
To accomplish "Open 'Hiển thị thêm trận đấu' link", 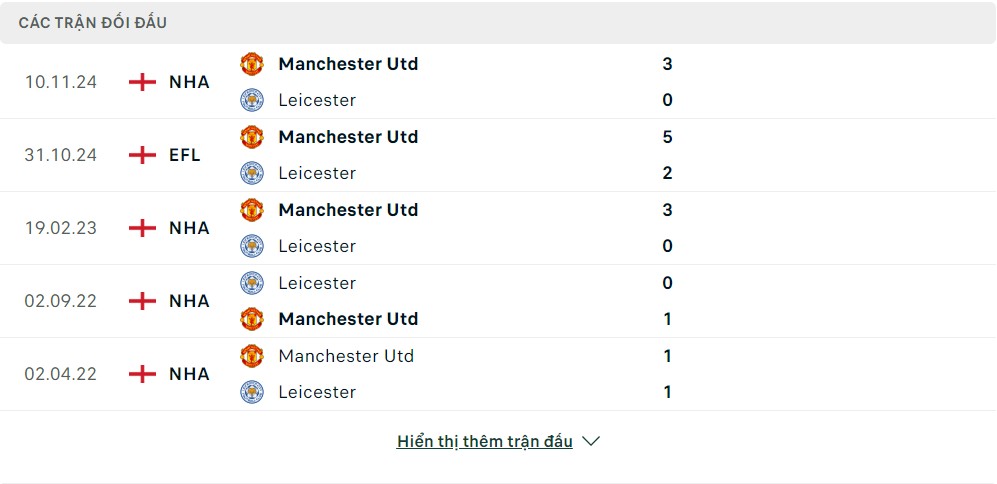I will (x=485, y=441).
